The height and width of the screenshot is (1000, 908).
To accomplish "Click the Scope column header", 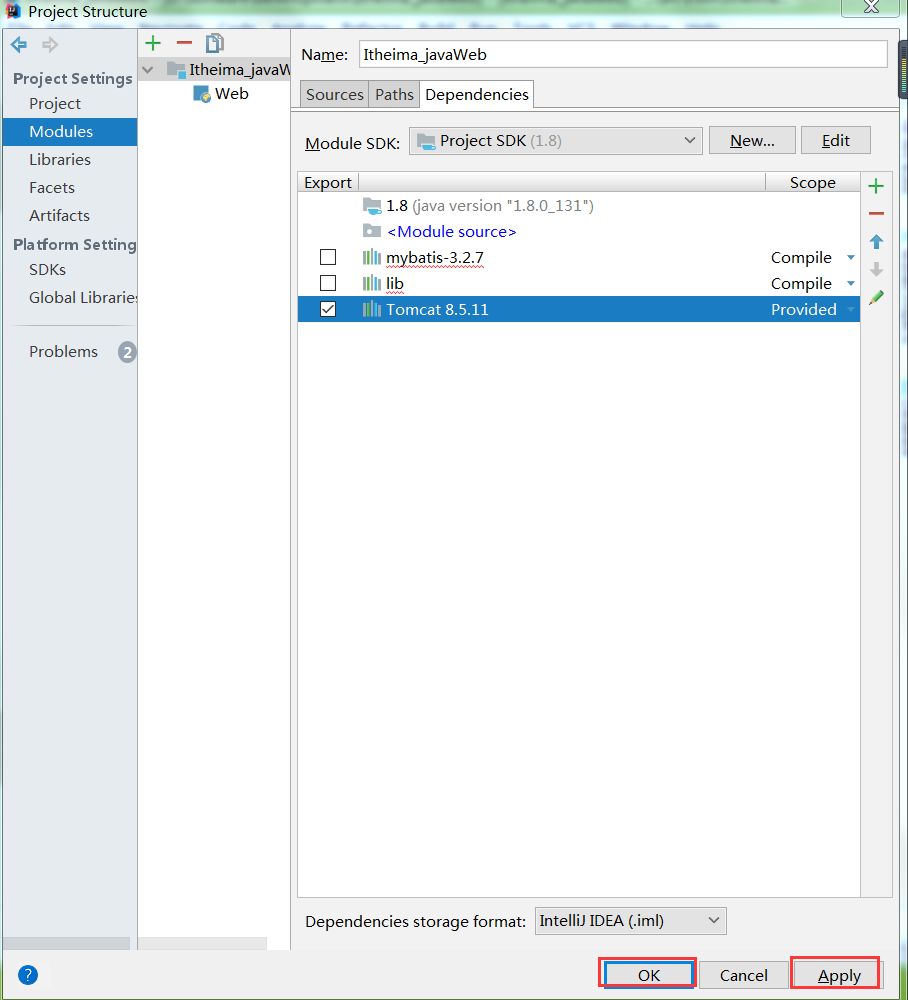I will (x=812, y=182).
